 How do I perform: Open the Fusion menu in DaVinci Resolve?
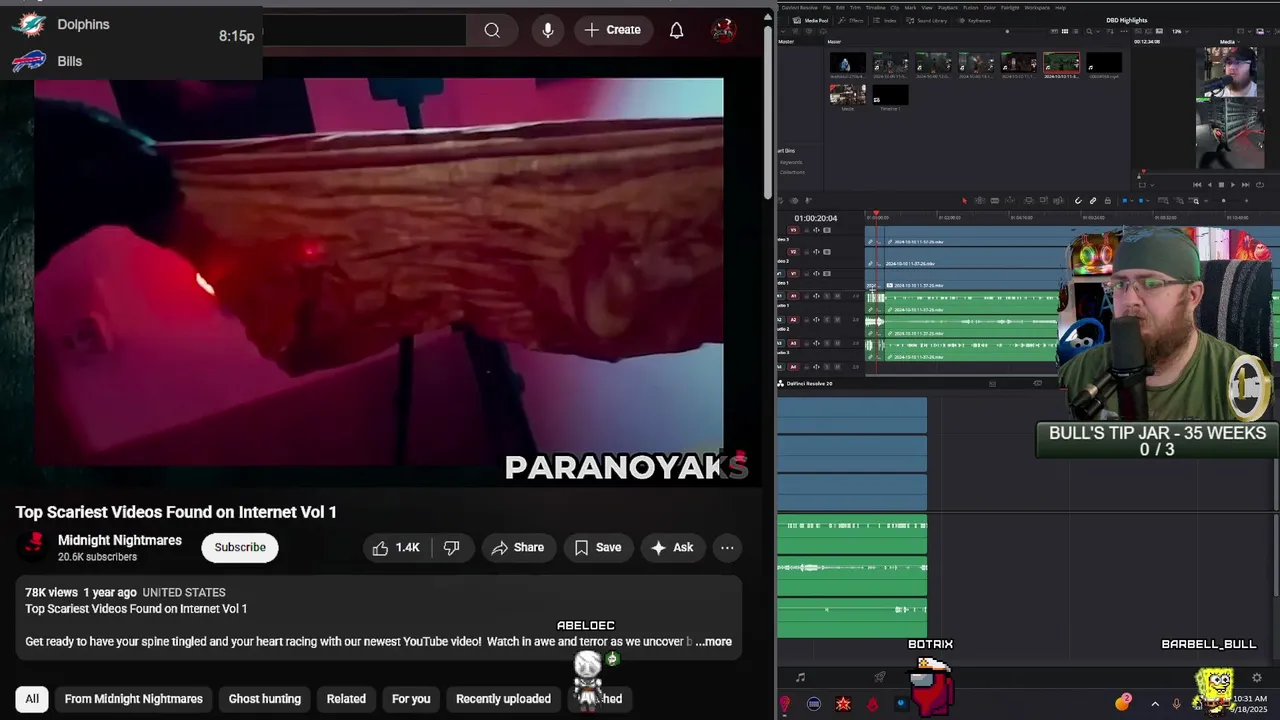970,7
